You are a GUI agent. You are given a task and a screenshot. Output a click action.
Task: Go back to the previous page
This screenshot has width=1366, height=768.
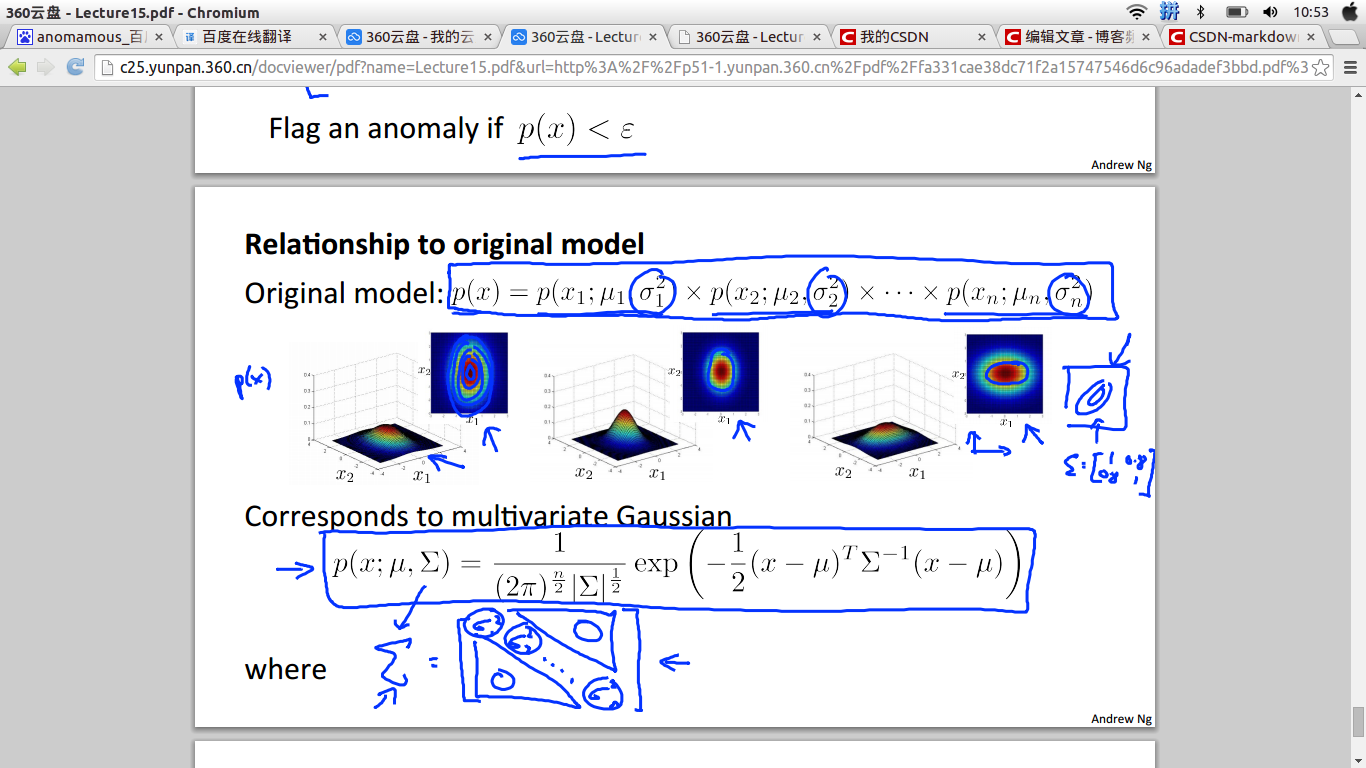(x=17, y=67)
